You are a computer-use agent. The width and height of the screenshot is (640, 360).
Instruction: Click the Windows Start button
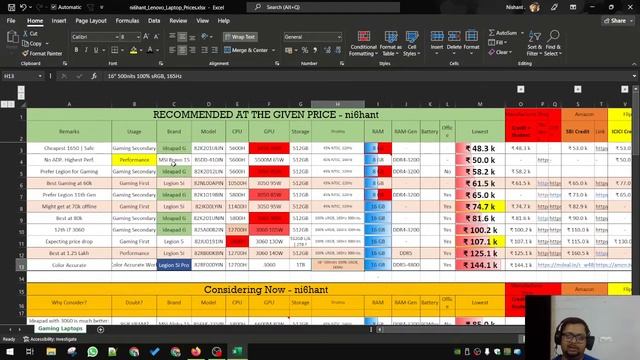(x=10, y=351)
